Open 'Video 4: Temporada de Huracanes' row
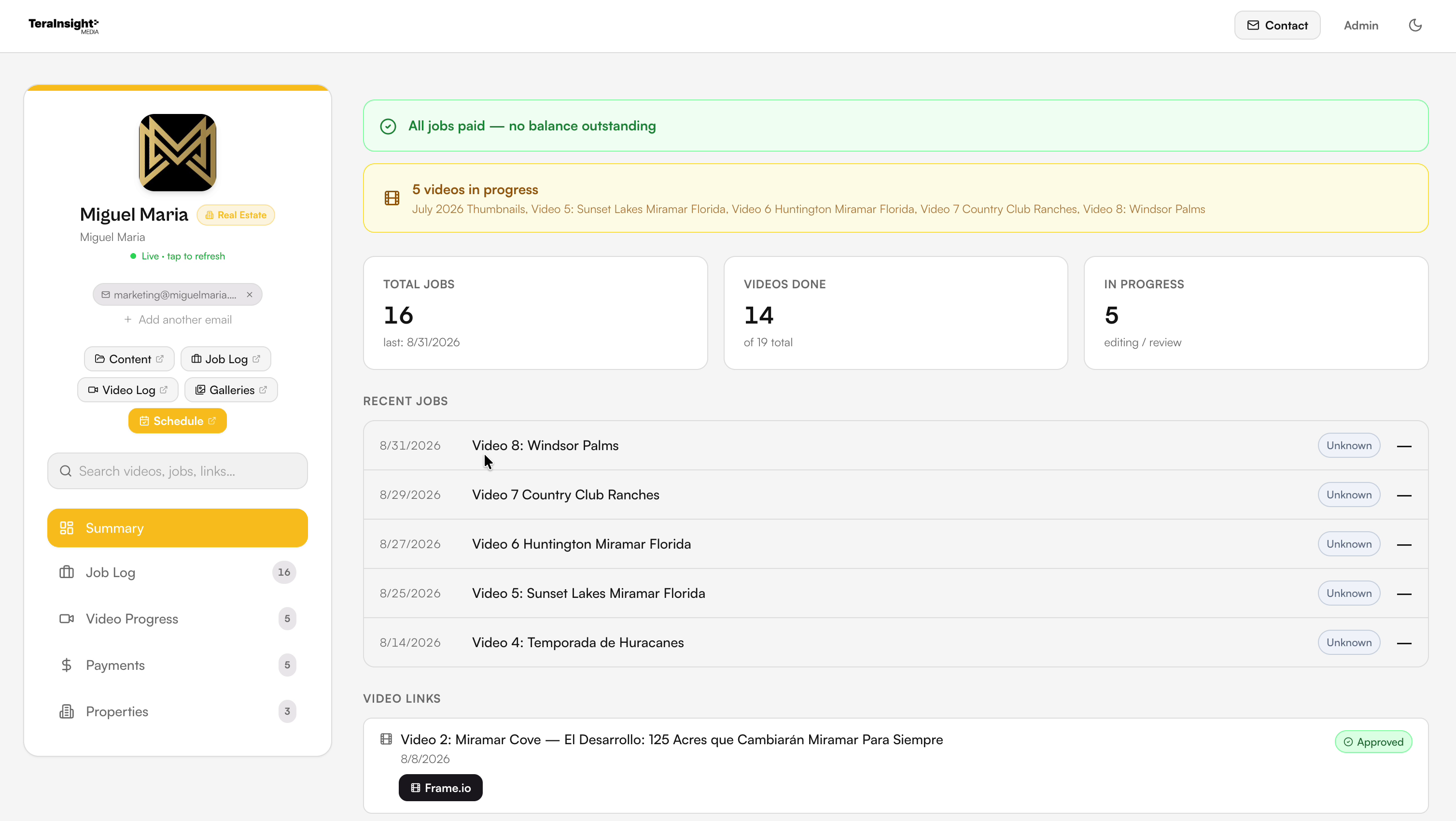 [x=896, y=642]
